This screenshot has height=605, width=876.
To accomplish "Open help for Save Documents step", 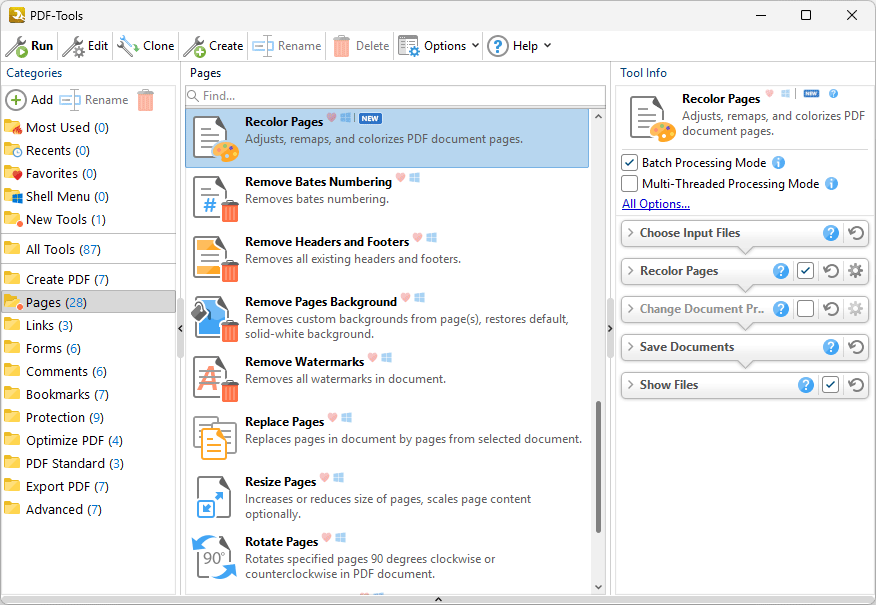I will [831, 347].
